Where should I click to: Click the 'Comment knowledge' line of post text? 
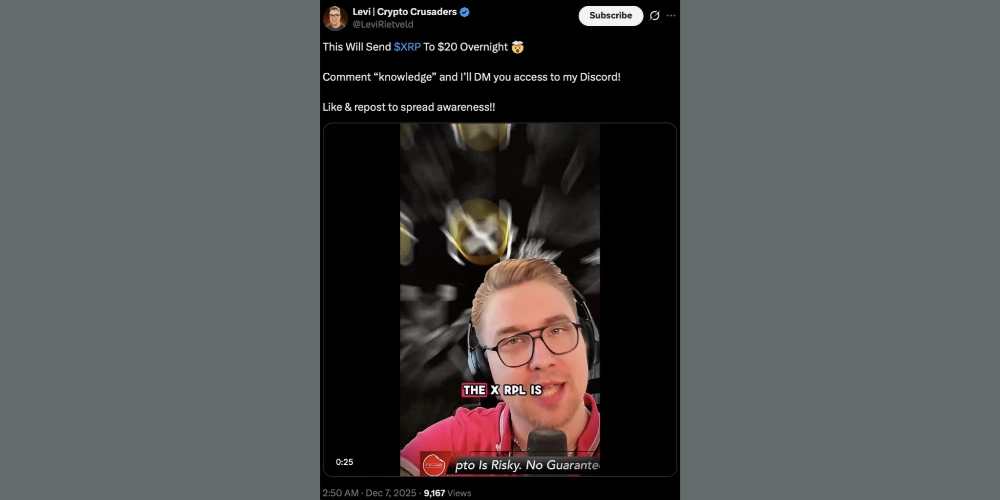click(x=471, y=77)
